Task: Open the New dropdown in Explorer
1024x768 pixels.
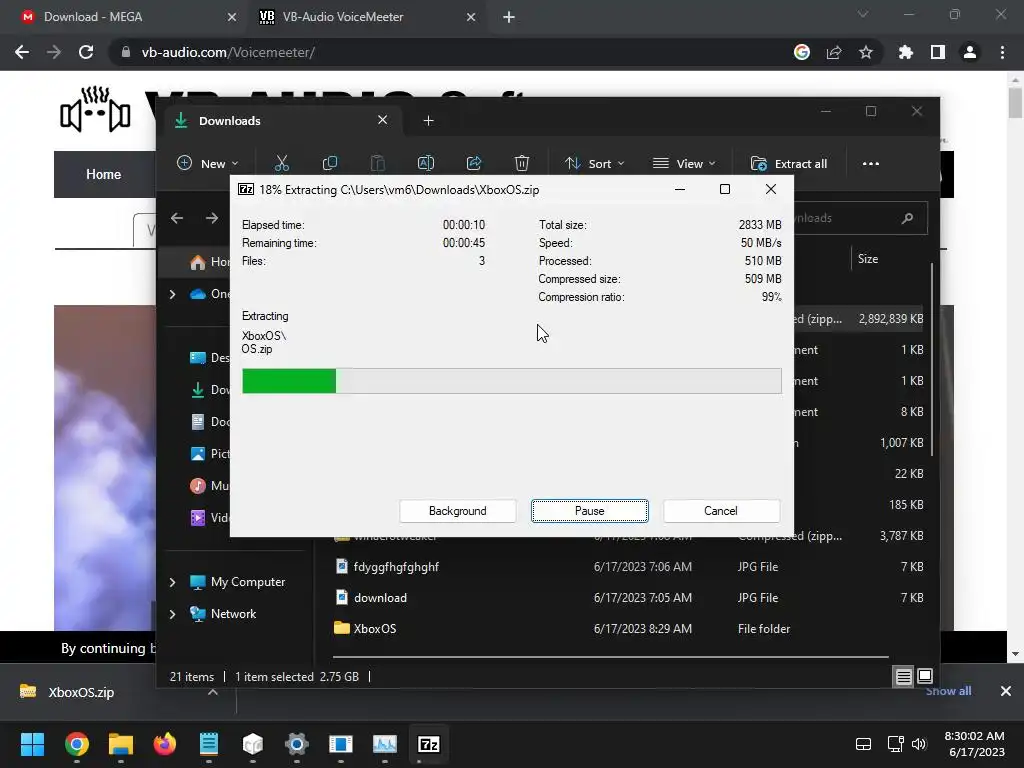Action: [x=208, y=163]
